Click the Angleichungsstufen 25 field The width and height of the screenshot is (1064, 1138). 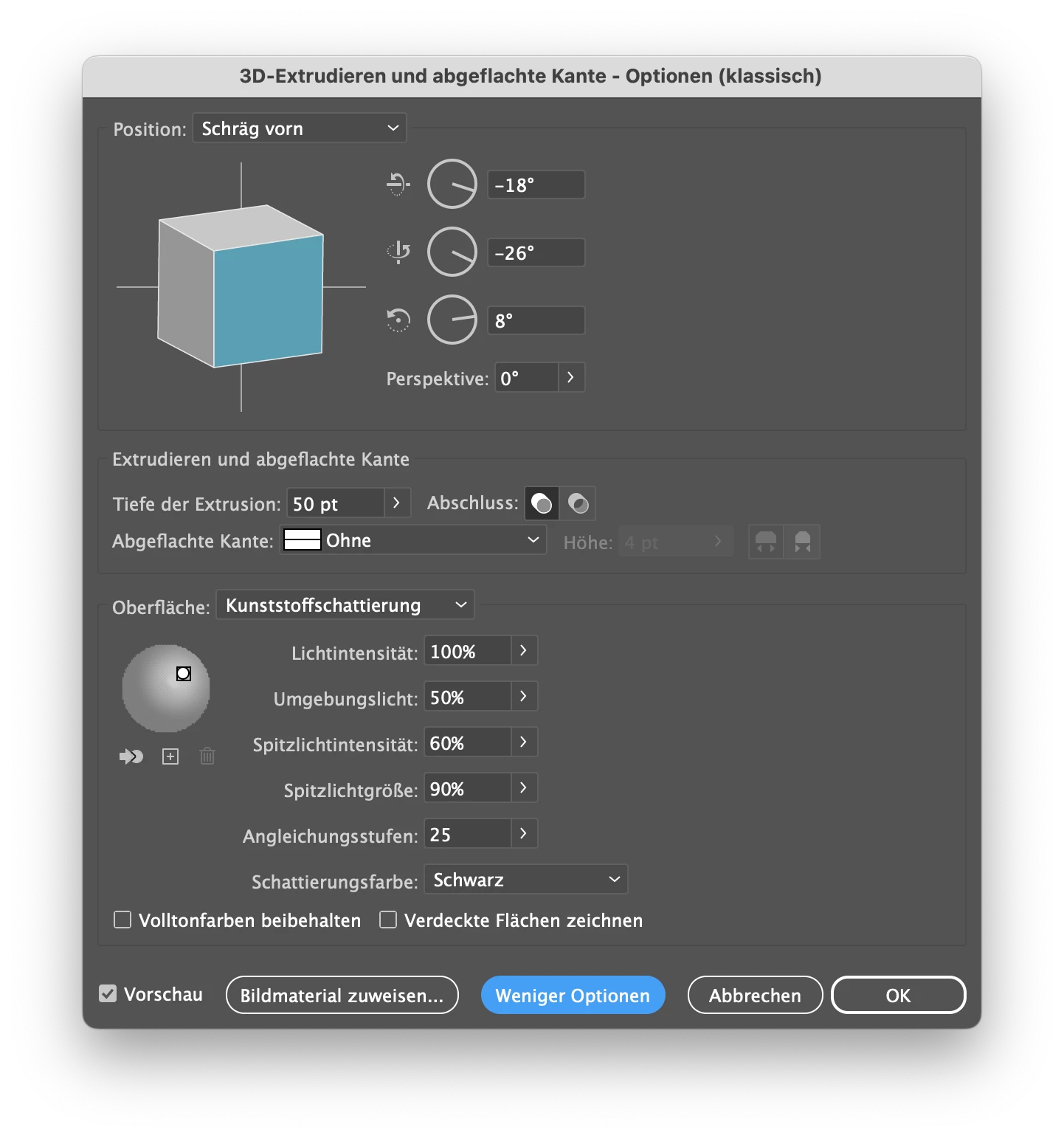tap(468, 834)
